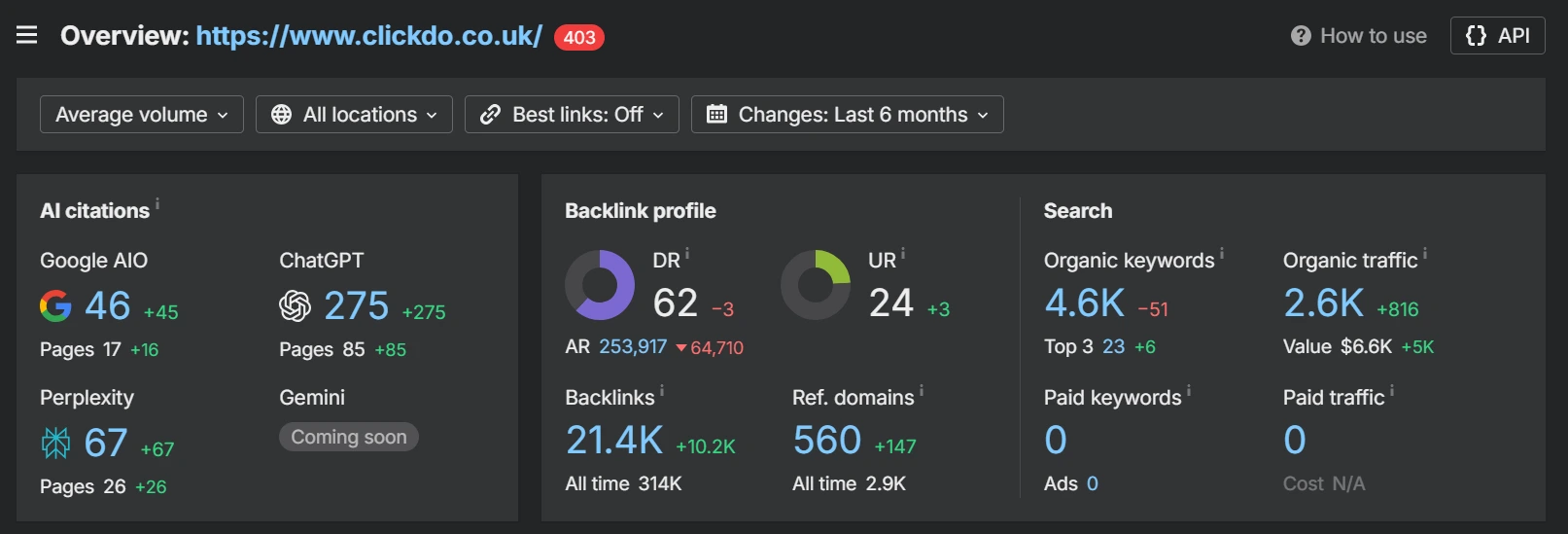
Task: Click the API button
Action: [x=1498, y=36]
